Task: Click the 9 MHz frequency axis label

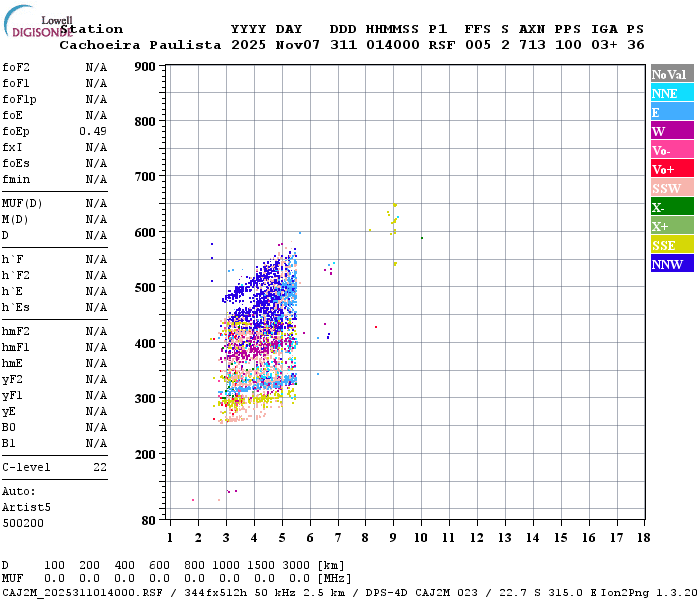Action: tap(393, 538)
